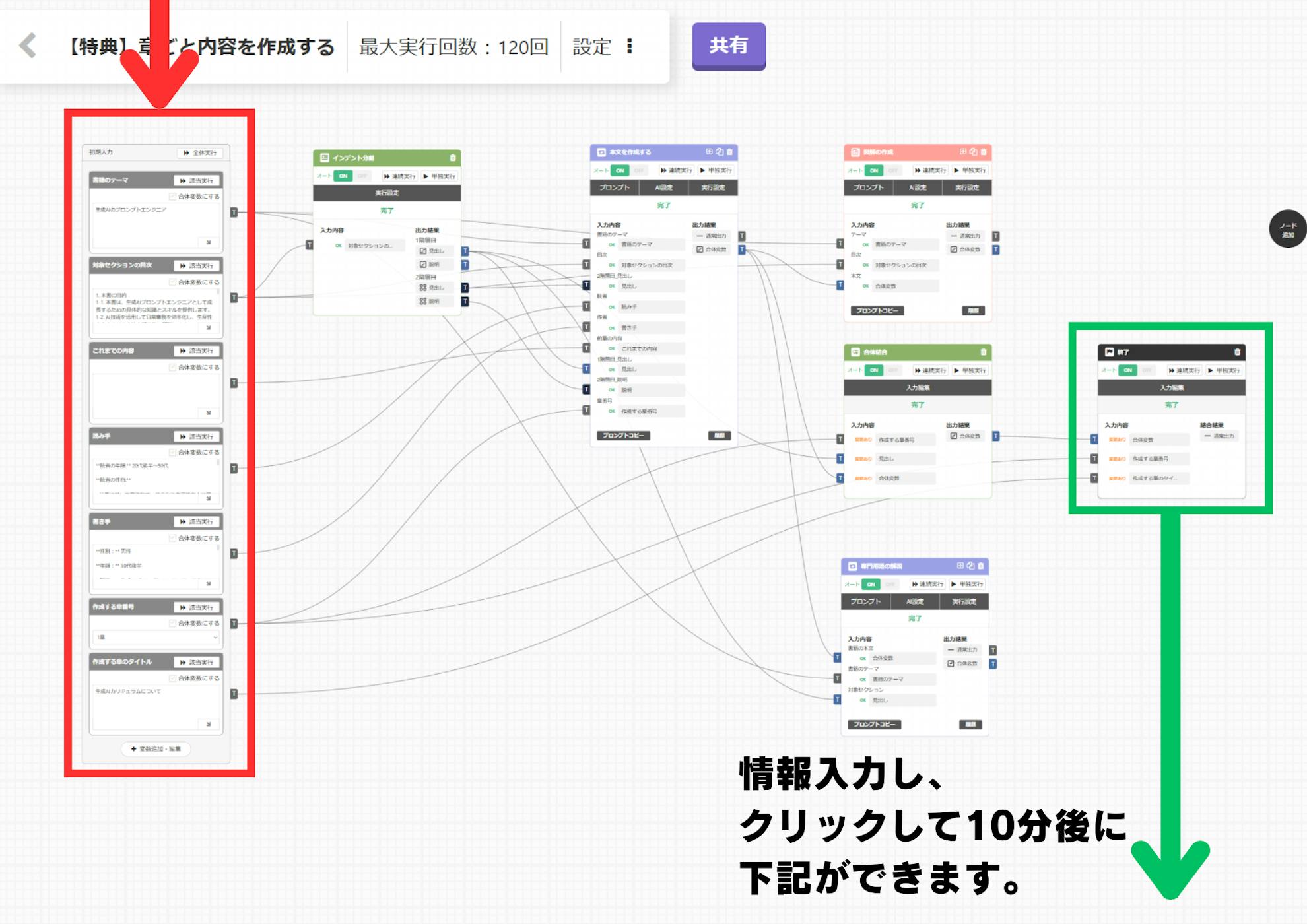This screenshot has height=924, width=1307.
Task: Delete the 終了 node via trash icon
Action: 1237,352
